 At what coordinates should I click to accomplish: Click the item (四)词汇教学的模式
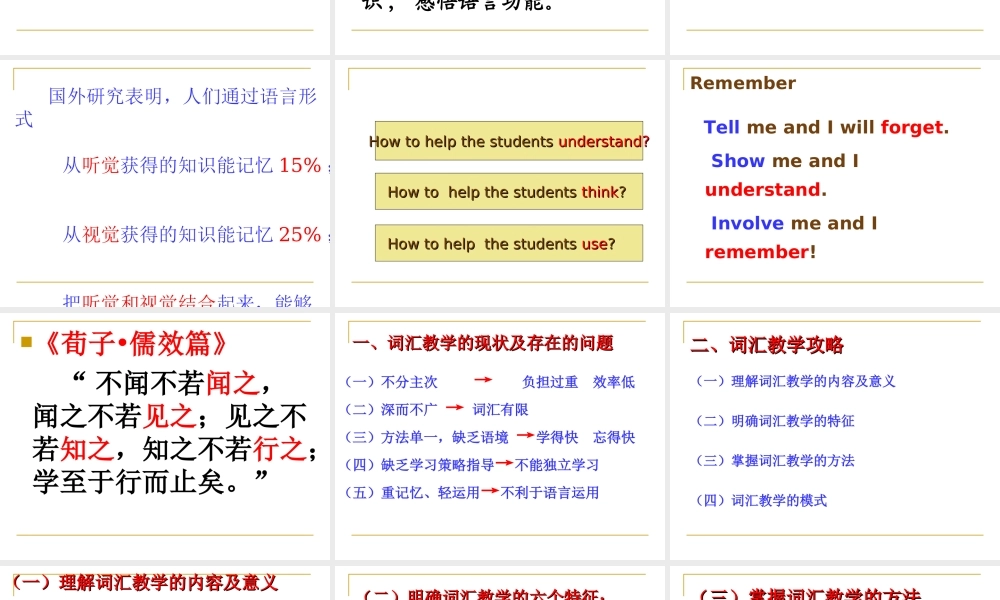(761, 501)
